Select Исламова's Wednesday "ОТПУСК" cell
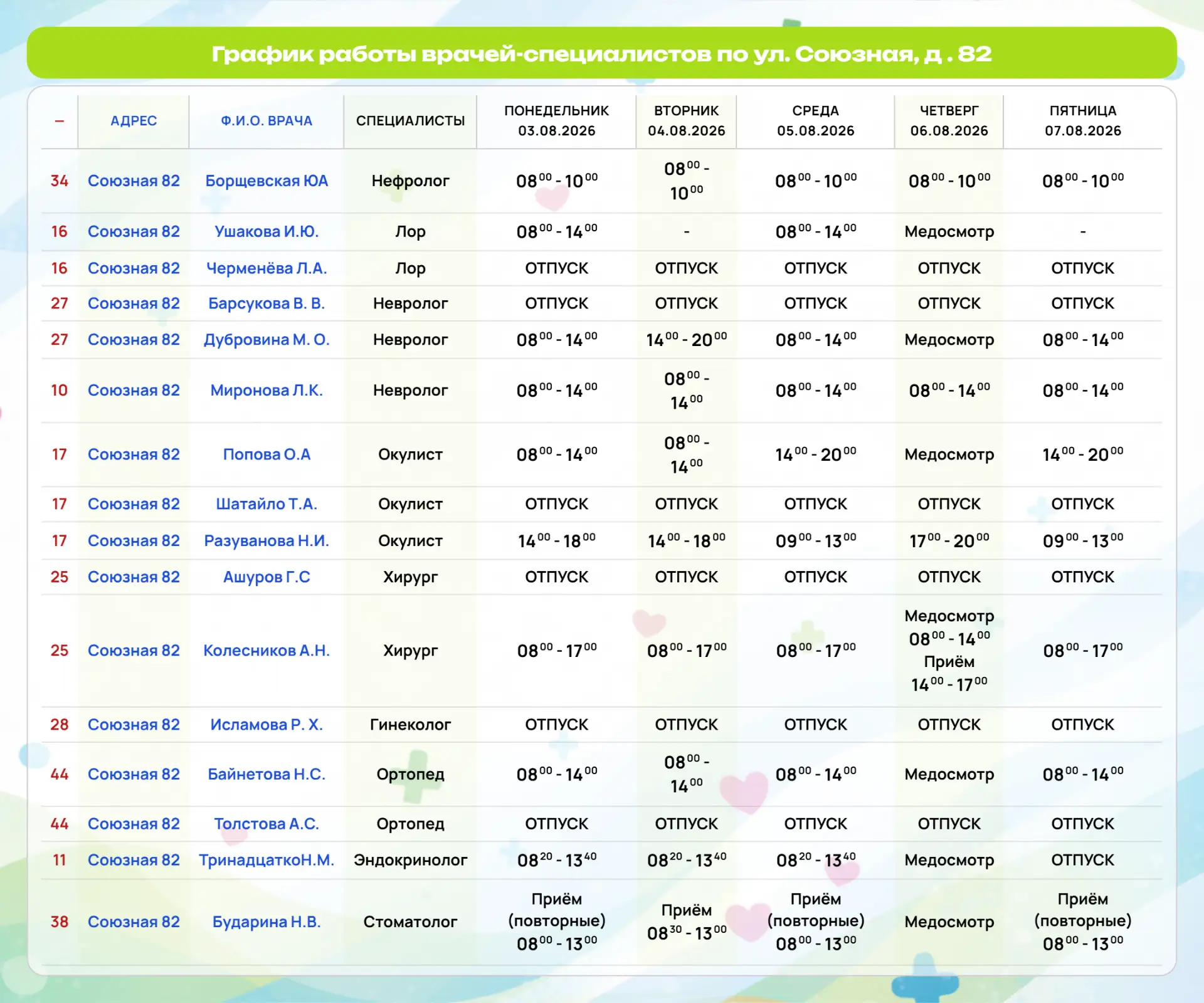 816,725
